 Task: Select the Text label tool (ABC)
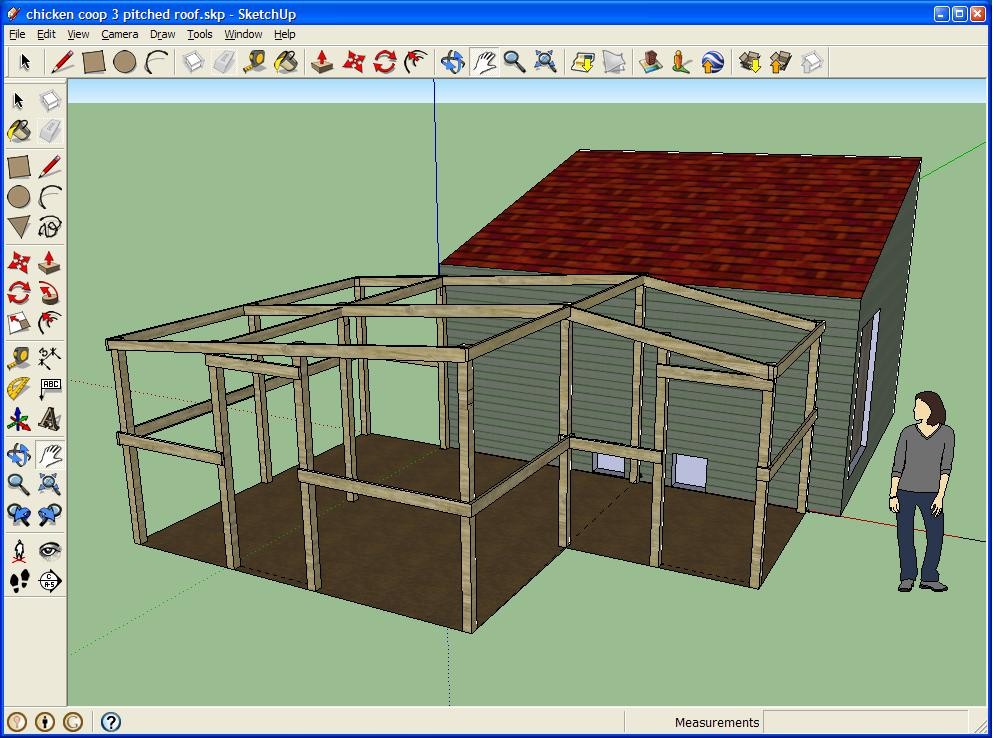(x=50, y=389)
